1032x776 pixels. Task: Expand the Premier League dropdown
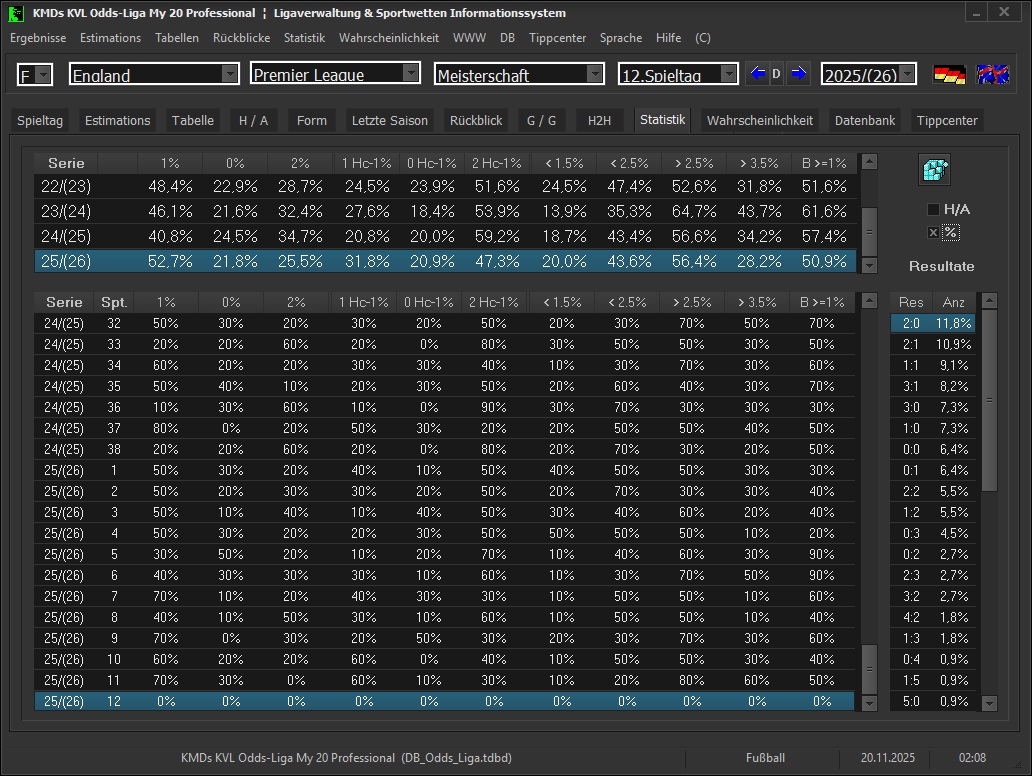[411, 74]
